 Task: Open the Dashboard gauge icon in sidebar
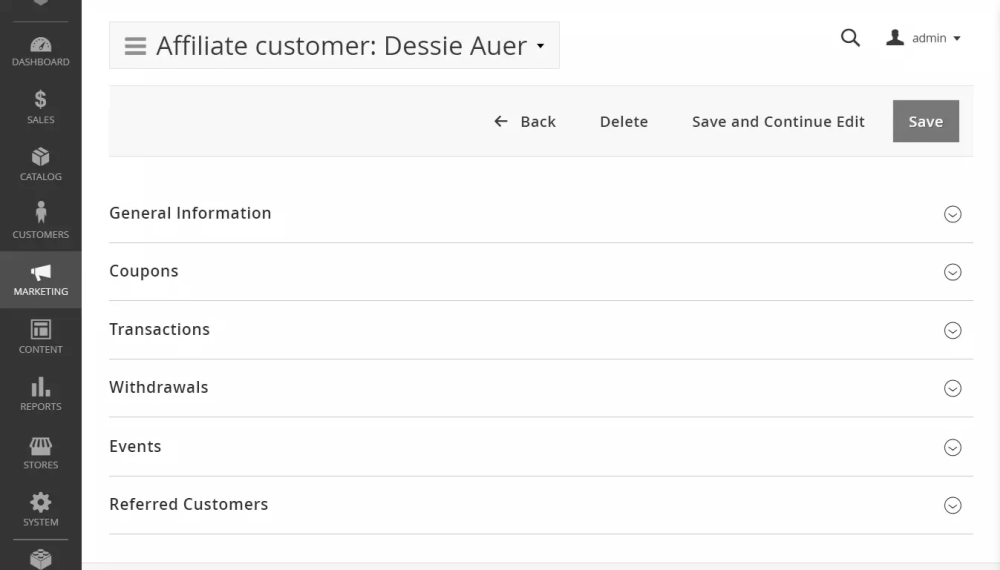(x=40, y=46)
